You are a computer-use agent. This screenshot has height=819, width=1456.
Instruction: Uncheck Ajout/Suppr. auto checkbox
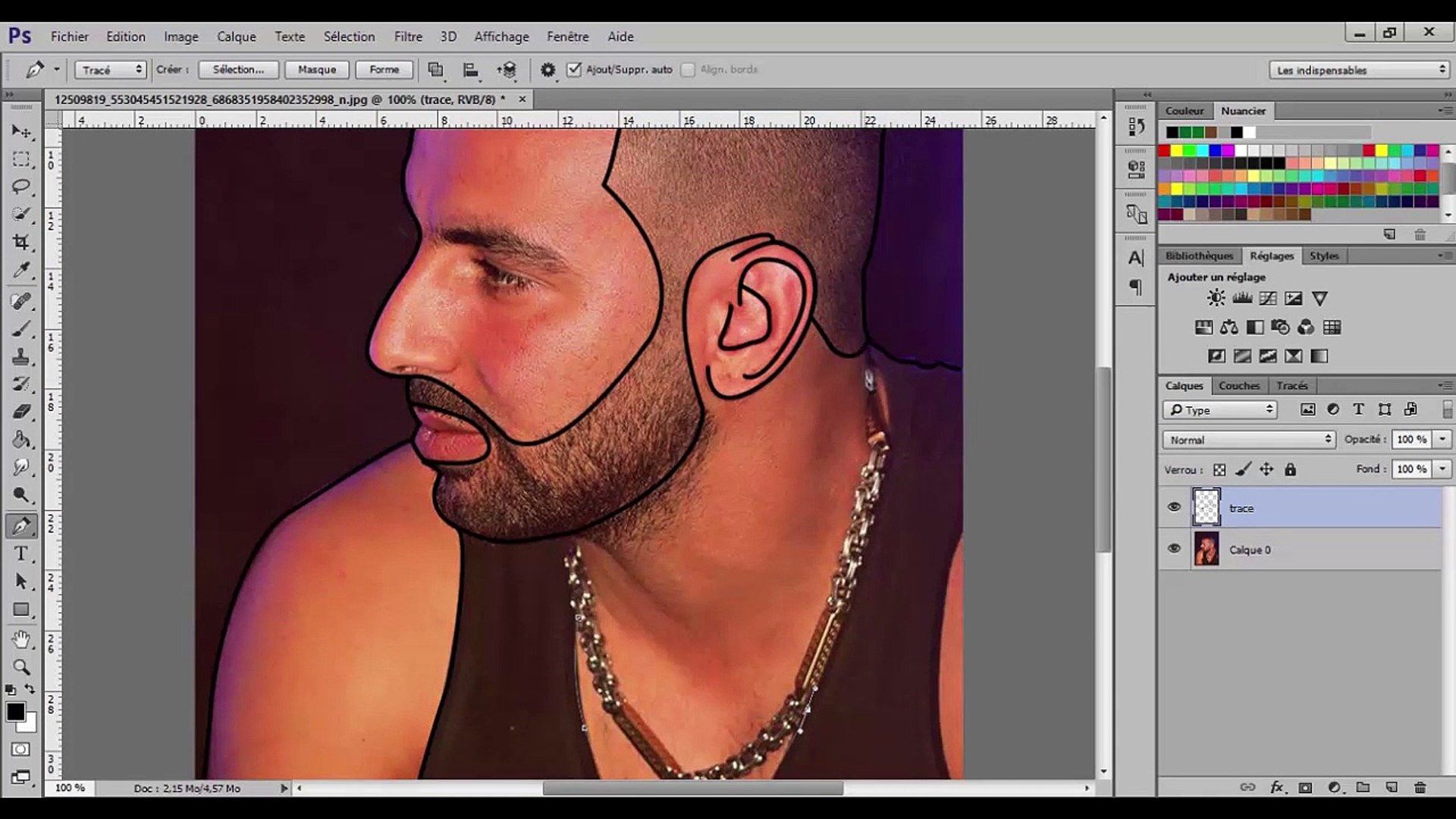point(574,70)
